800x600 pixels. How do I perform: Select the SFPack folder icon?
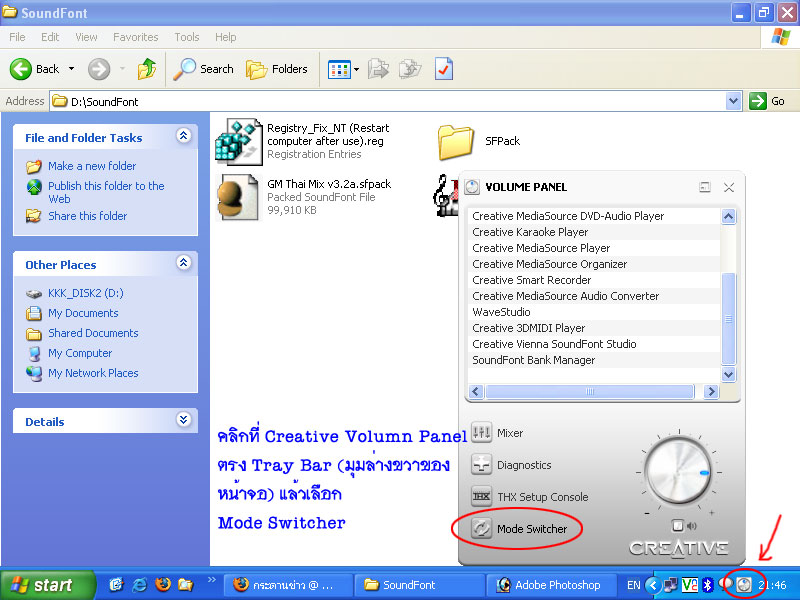click(455, 142)
